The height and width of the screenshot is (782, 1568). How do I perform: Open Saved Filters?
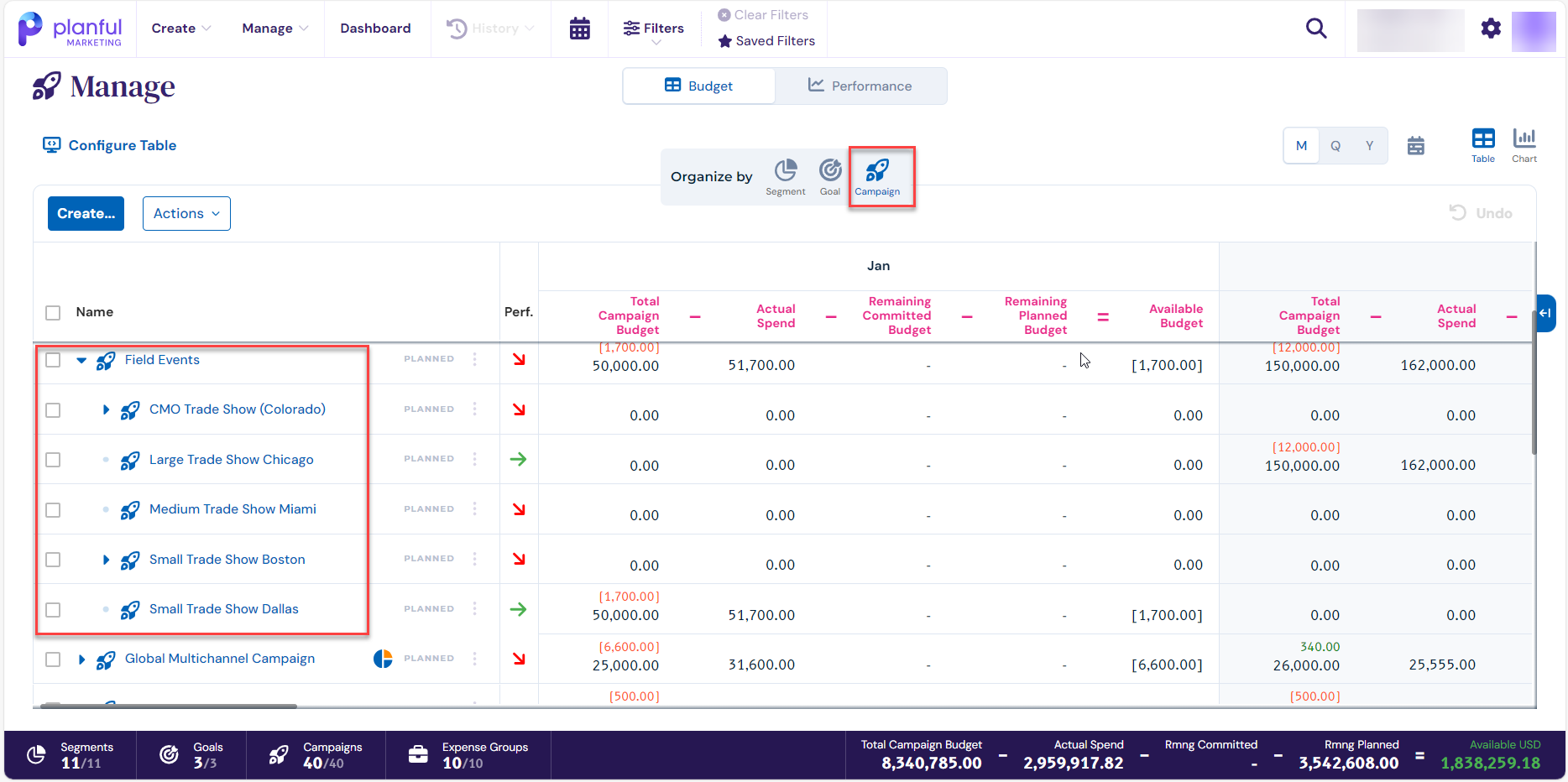pos(766,41)
